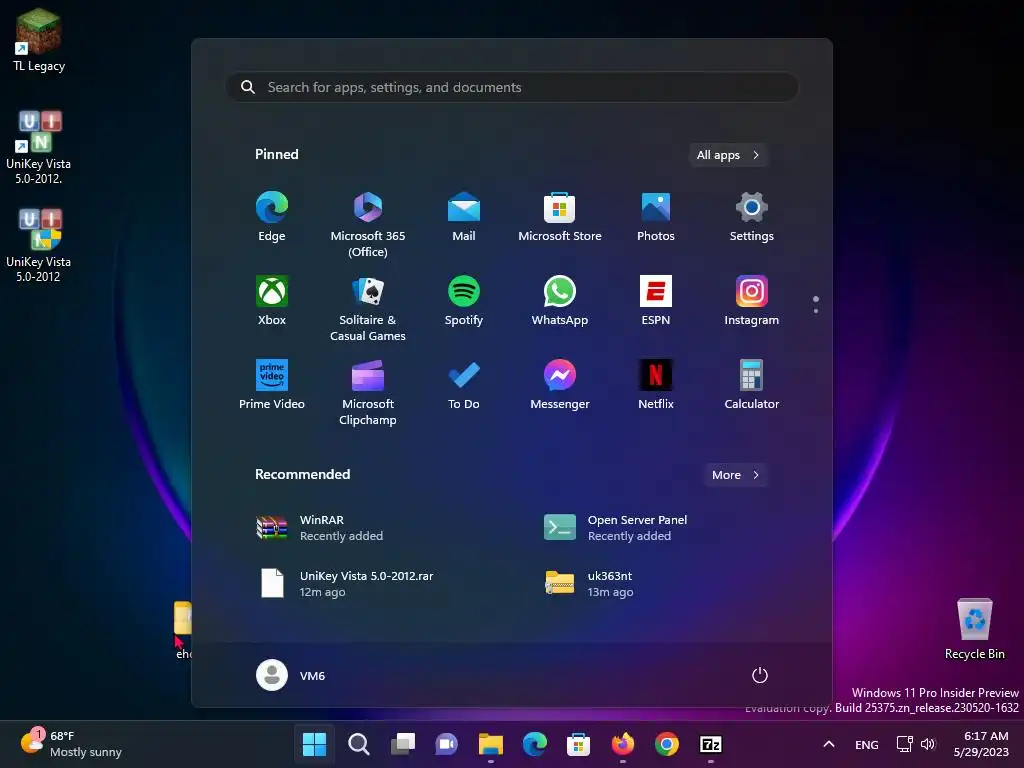Image resolution: width=1024 pixels, height=768 pixels.
Task: Open Google Chrome from the taskbar
Action: (667, 744)
